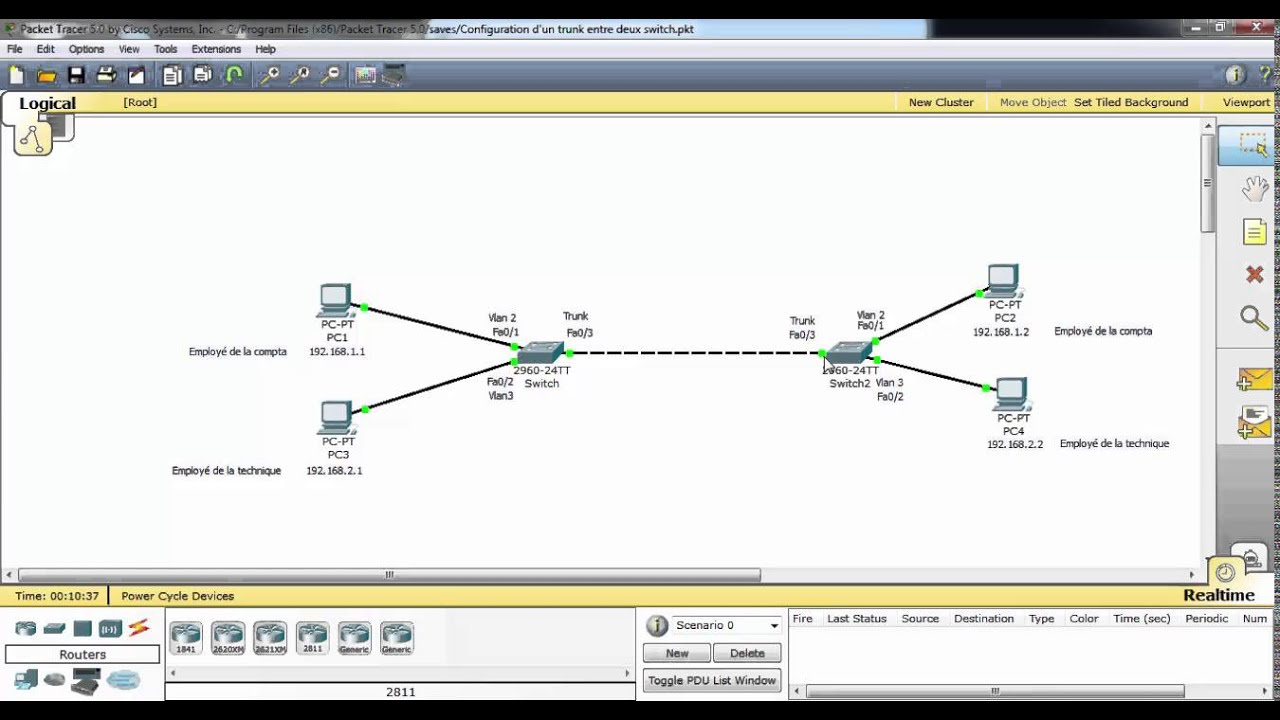The image size is (1280, 720).
Task: Click the Zoom In magnifier icon
Action: 269,75
